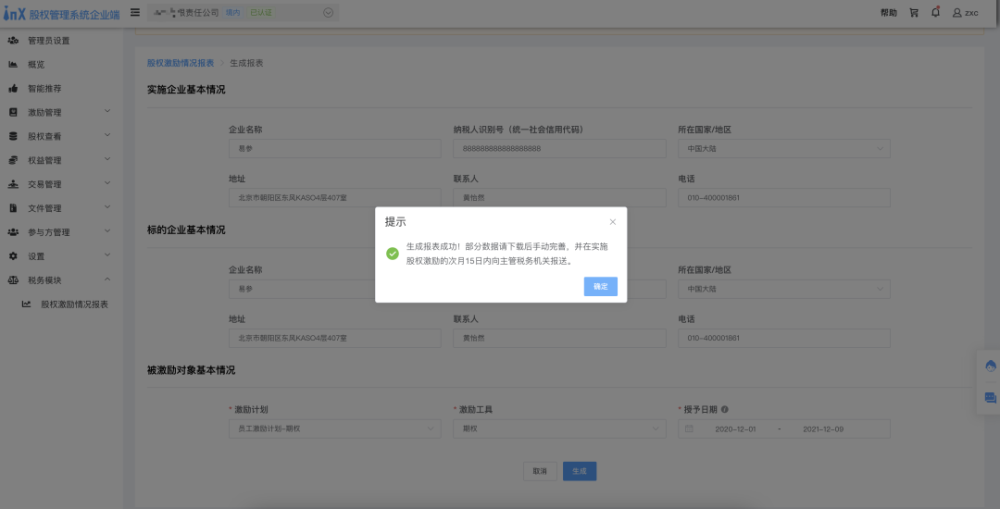The image size is (1000, 509).
Task: Click the 实施企业 联系人 input field
Action: coord(559,198)
